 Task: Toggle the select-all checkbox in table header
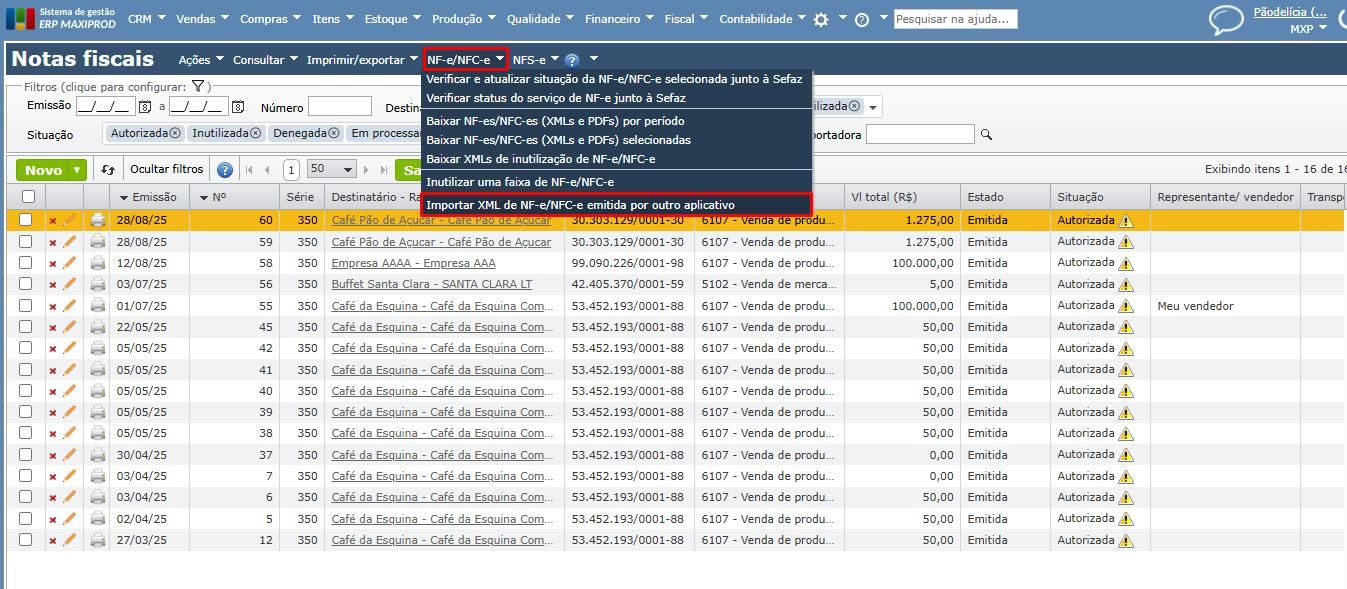coord(28,197)
